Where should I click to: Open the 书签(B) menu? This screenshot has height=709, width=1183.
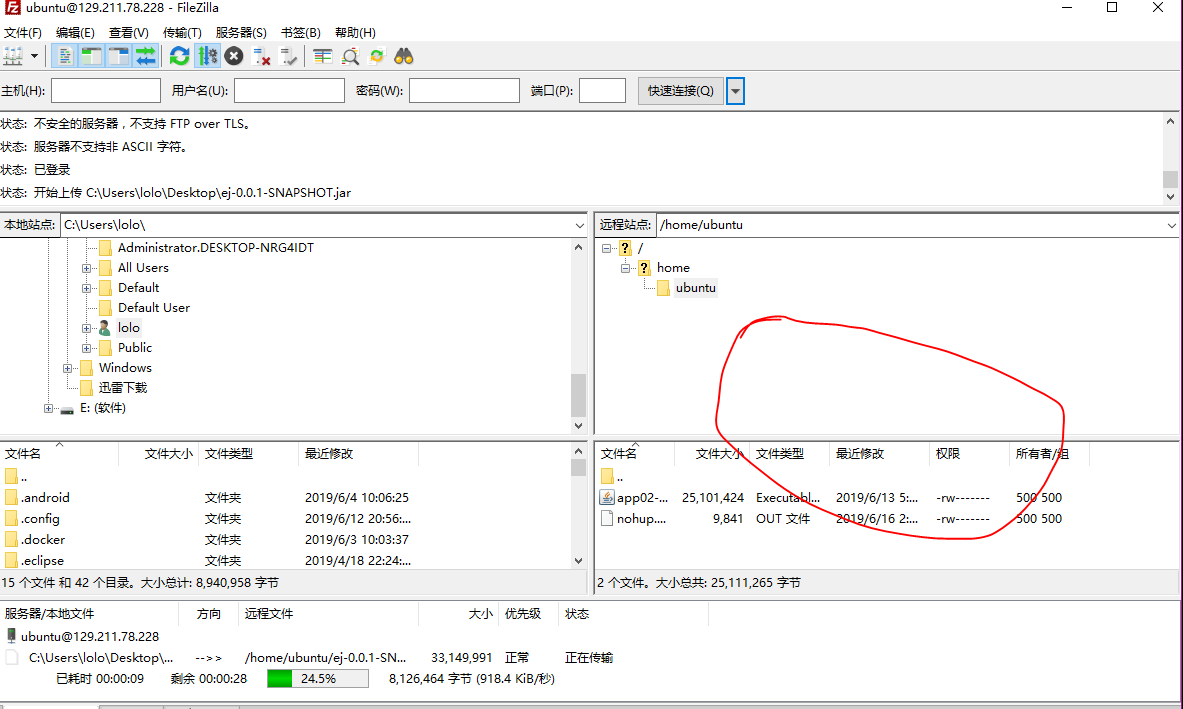300,32
